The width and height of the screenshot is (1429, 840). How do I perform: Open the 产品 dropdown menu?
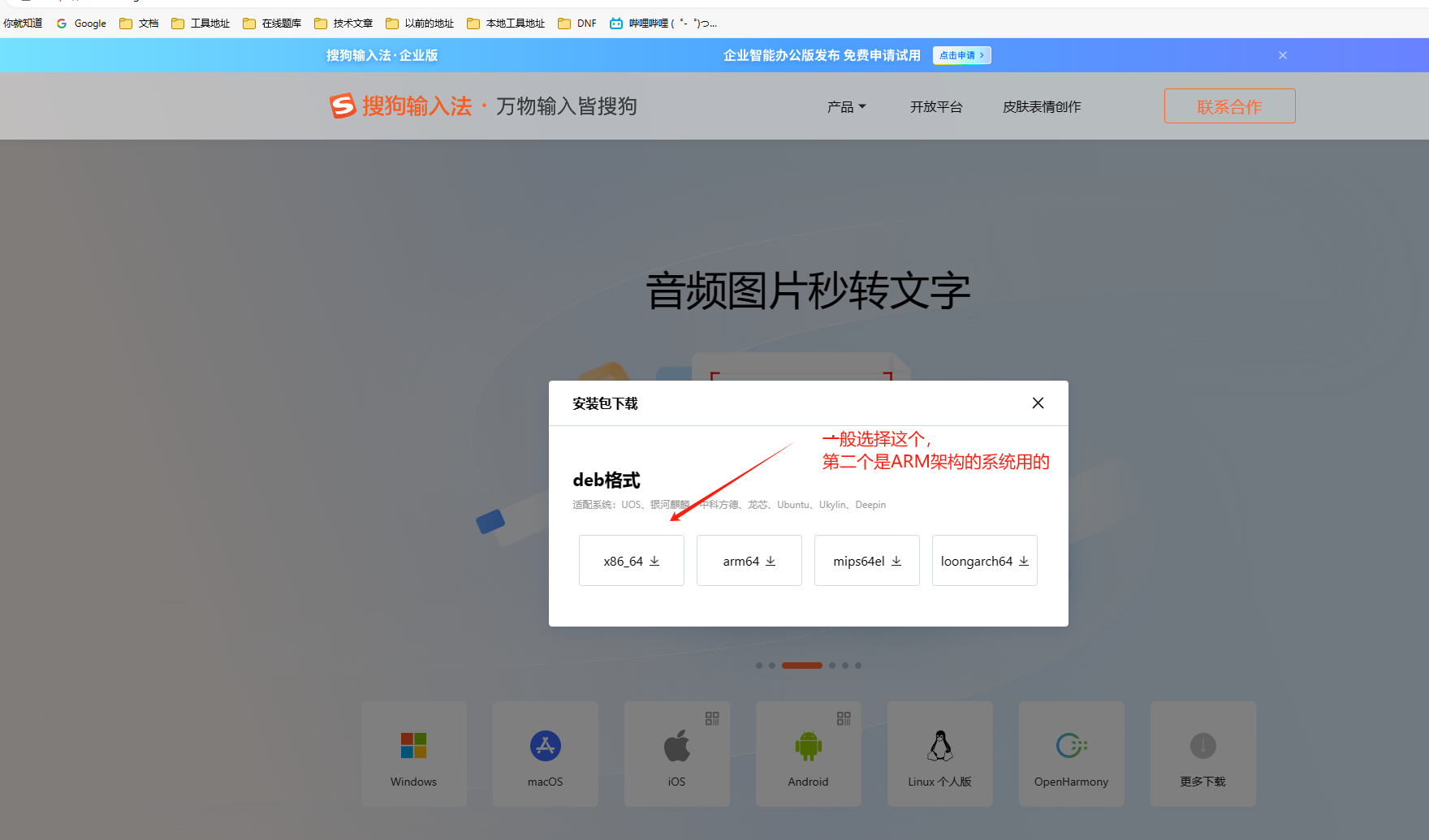[x=847, y=106]
